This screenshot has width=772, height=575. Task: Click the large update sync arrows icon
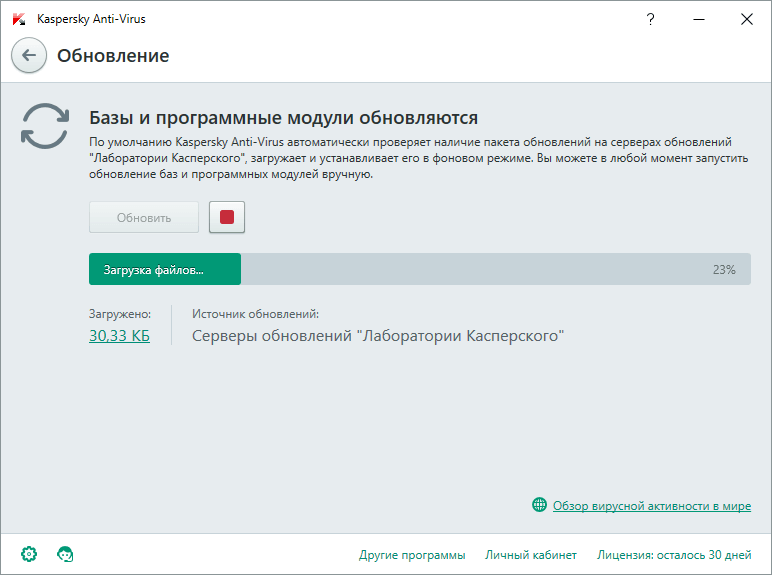tap(45, 126)
